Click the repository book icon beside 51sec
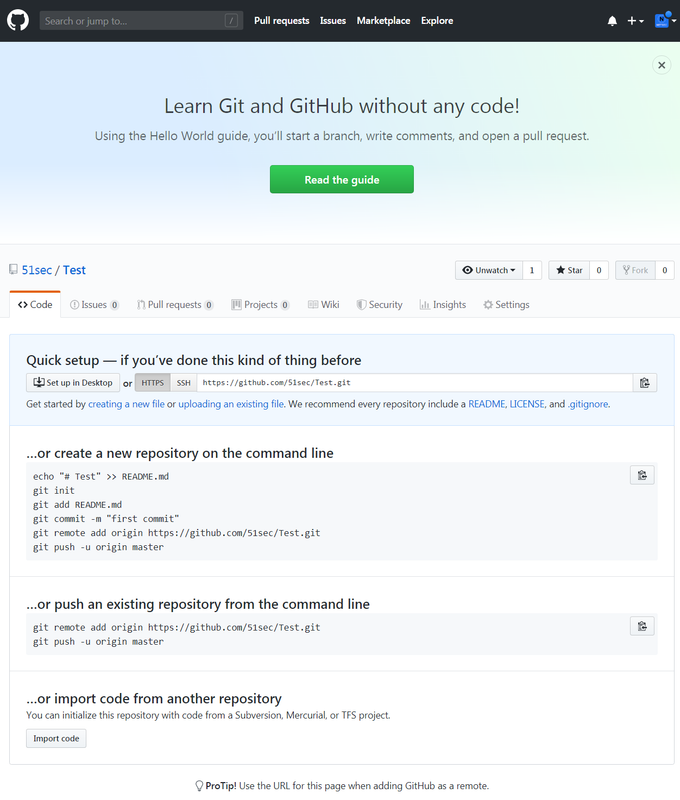Viewport: 680px width, 800px height. click(13, 269)
